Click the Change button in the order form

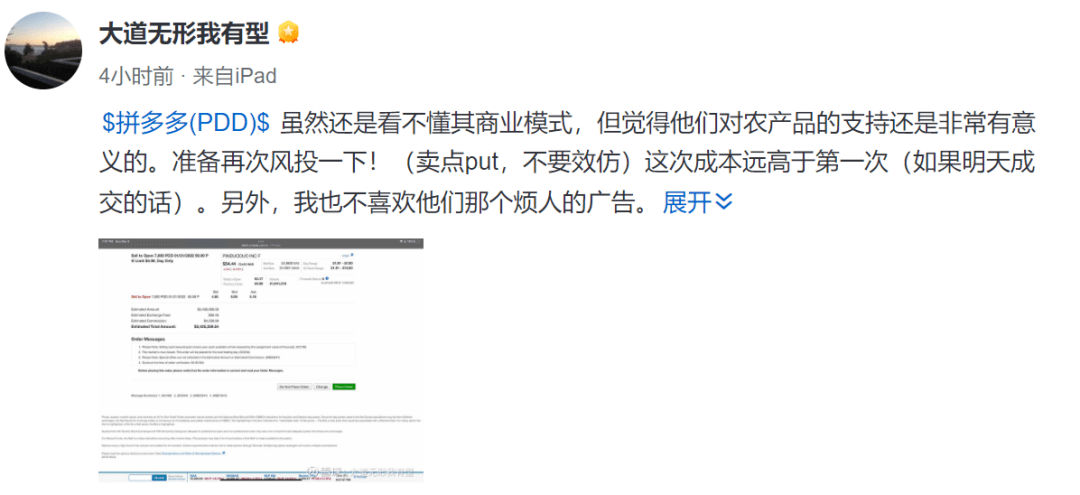pos(323,385)
